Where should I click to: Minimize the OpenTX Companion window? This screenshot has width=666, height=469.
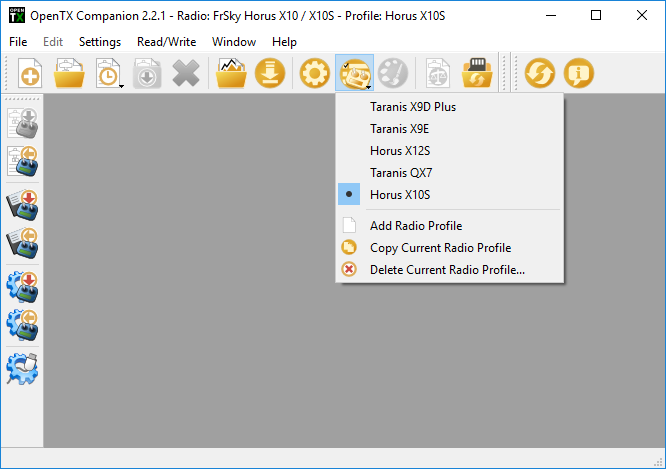[551, 15]
